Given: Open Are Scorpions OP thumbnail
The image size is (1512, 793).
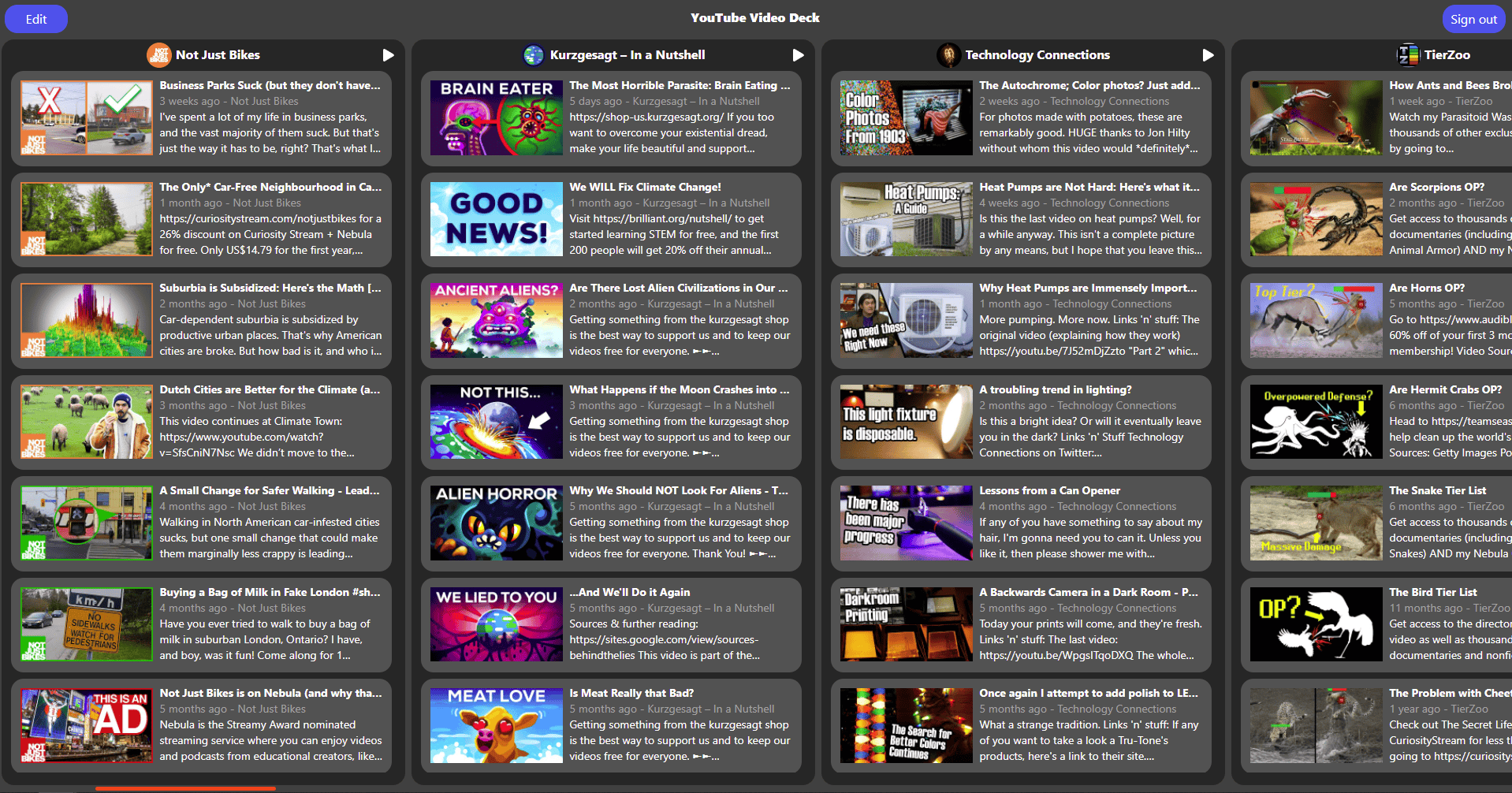Looking at the screenshot, I should (1316, 219).
